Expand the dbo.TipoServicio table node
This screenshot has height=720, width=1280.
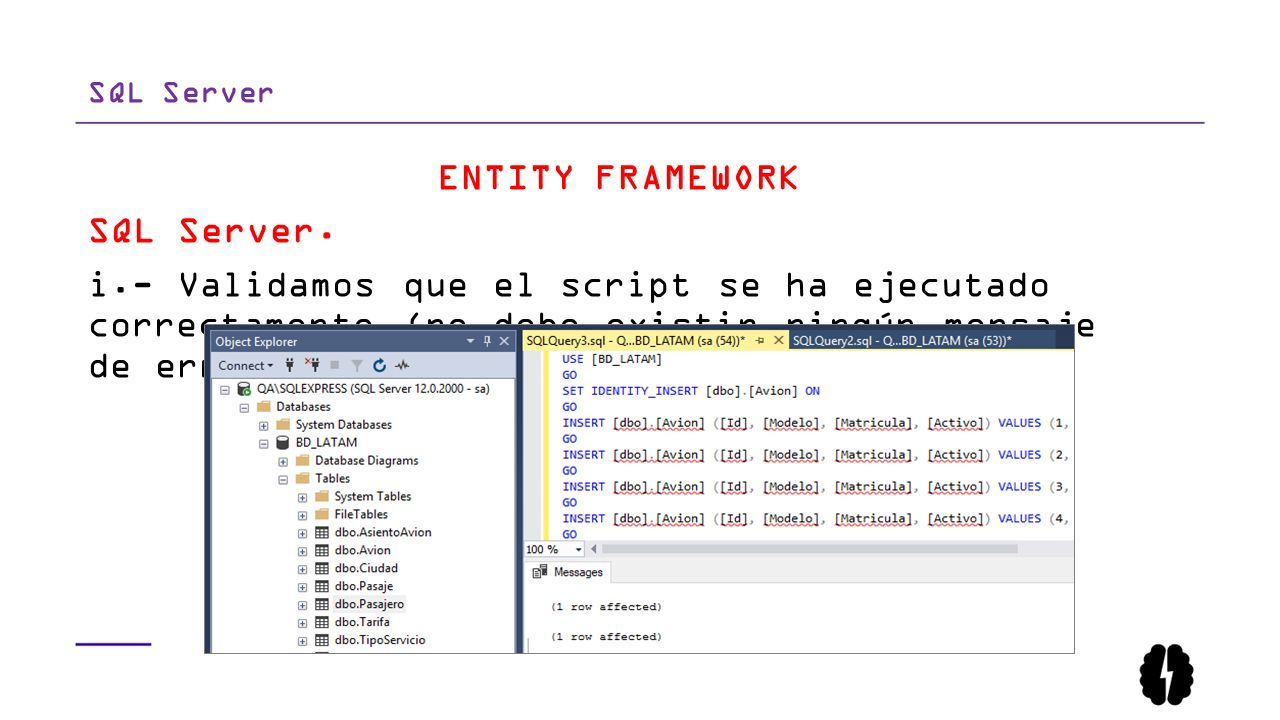pyautogui.click(x=302, y=641)
